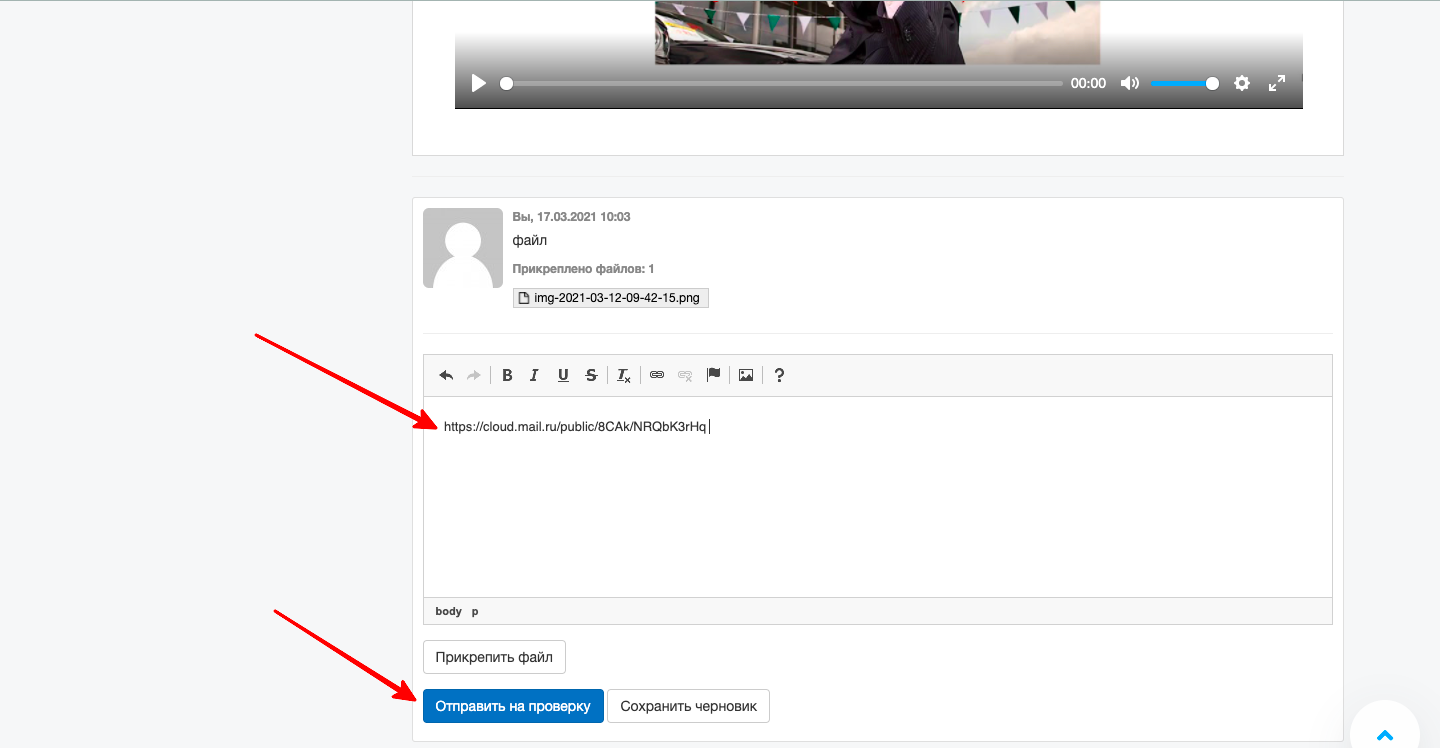
Task: Toggle bold text formatting
Action: click(x=507, y=375)
